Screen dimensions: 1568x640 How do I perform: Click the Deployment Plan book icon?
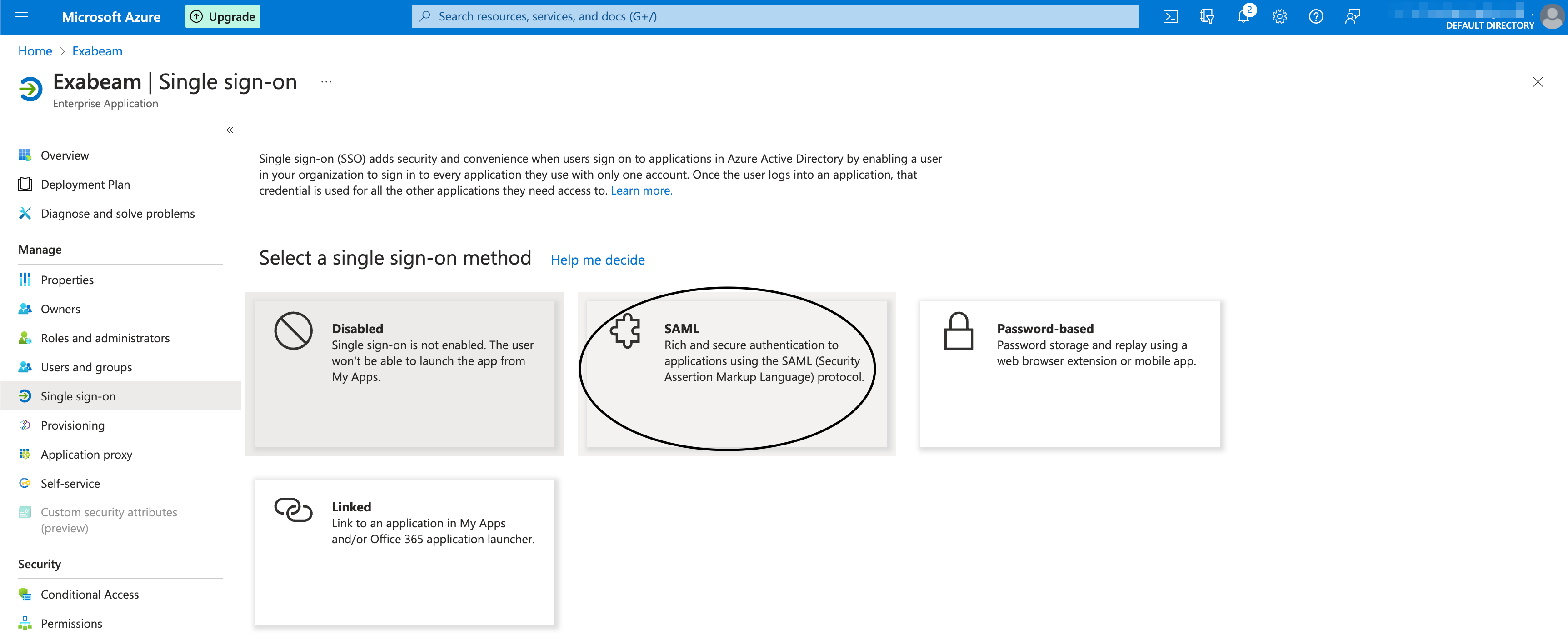point(25,185)
